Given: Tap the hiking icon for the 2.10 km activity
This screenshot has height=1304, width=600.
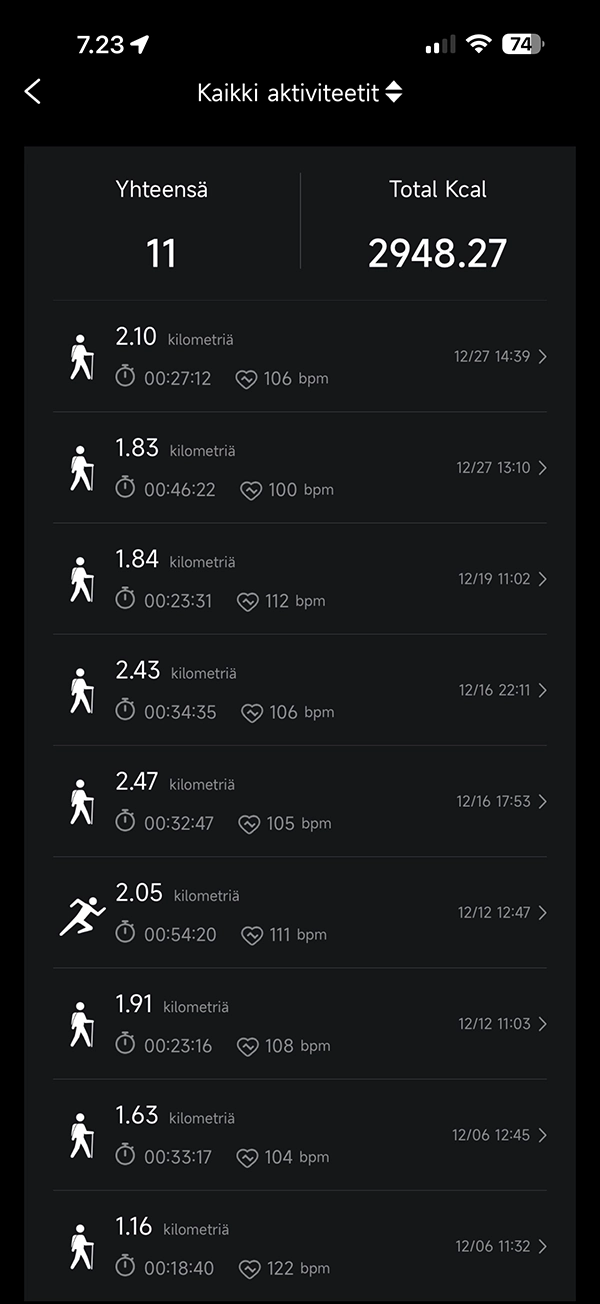Looking at the screenshot, I should point(80,357).
